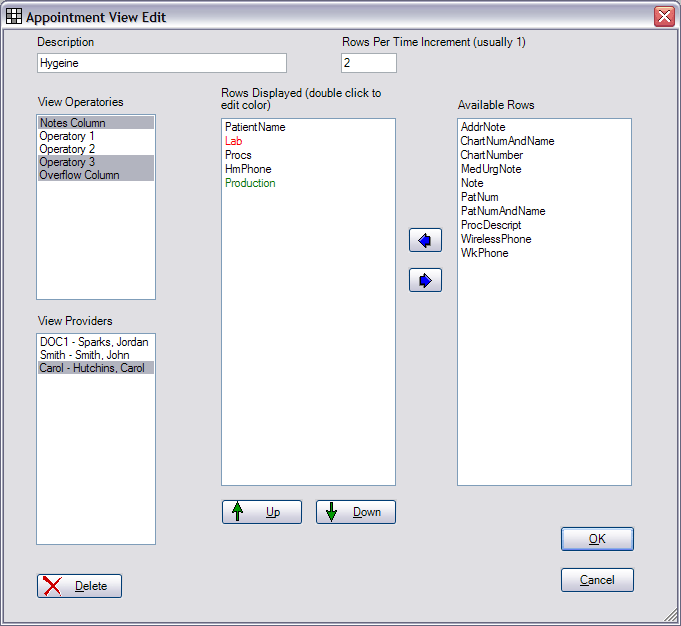The height and width of the screenshot is (626, 681).
Task: Select the red Lab row
Action: click(233, 142)
